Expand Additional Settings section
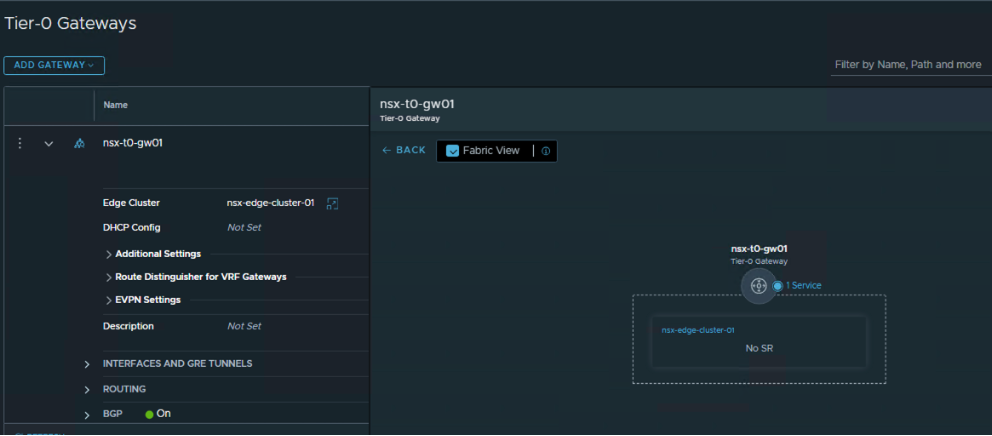The height and width of the screenshot is (436, 992). tap(108, 254)
